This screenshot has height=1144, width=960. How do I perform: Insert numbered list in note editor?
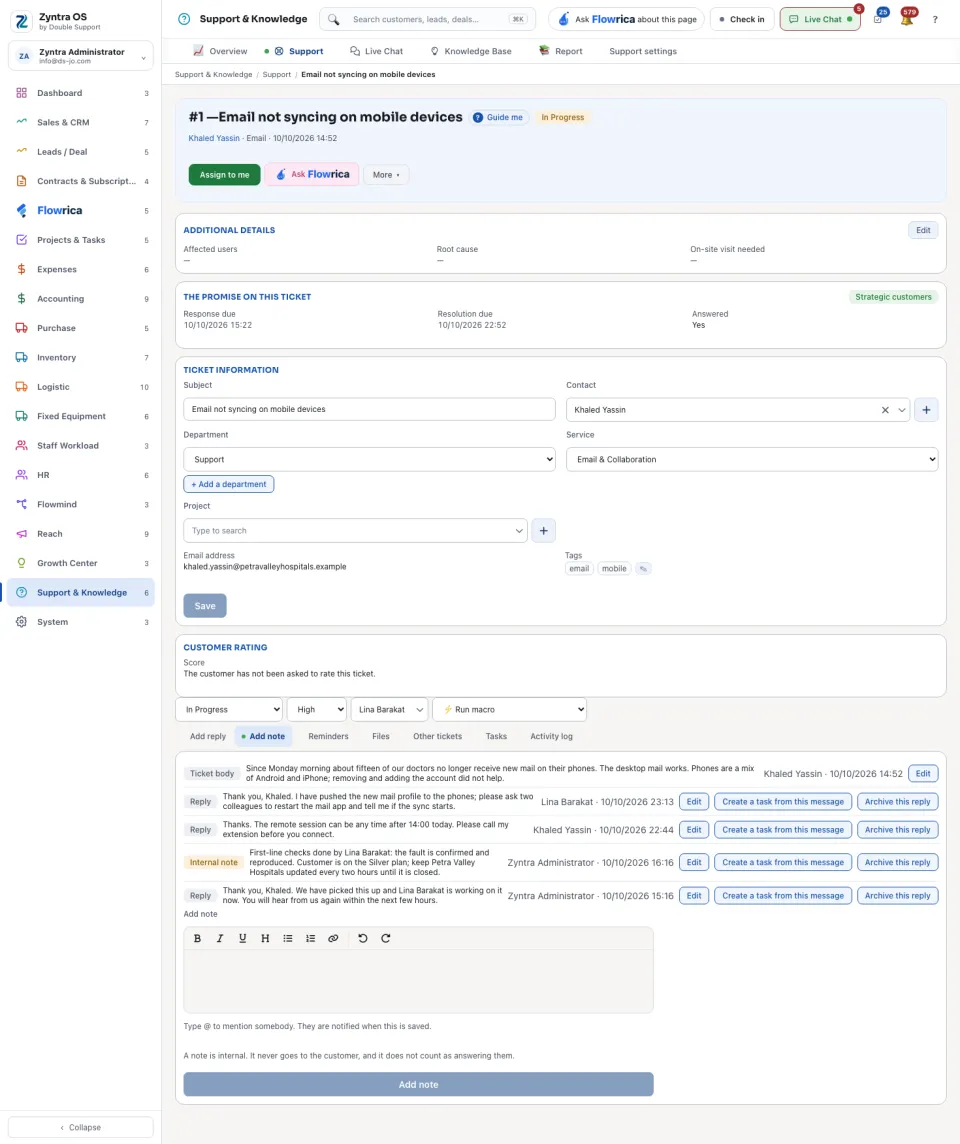click(310, 938)
